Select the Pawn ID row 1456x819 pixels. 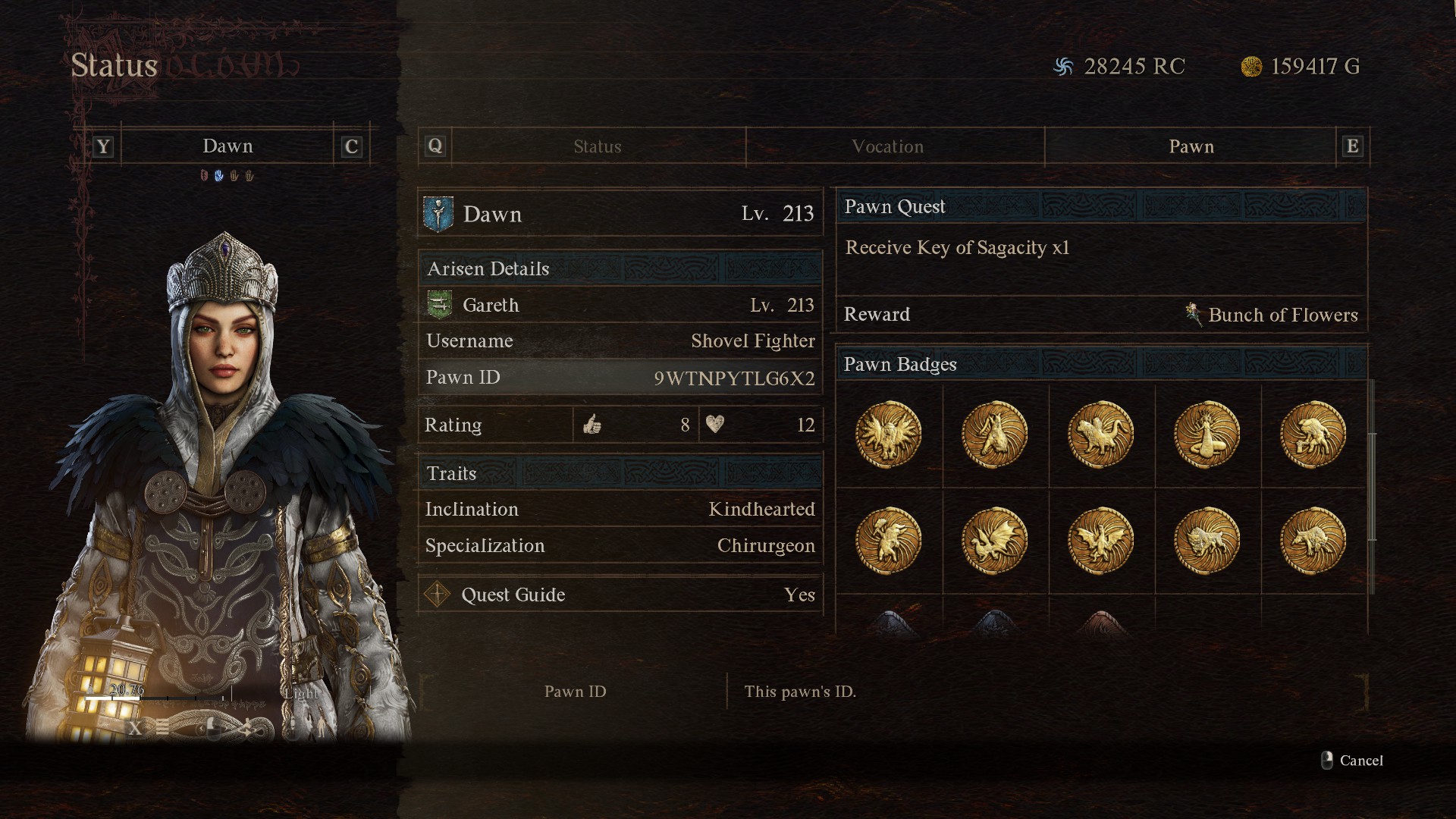click(620, 377)
